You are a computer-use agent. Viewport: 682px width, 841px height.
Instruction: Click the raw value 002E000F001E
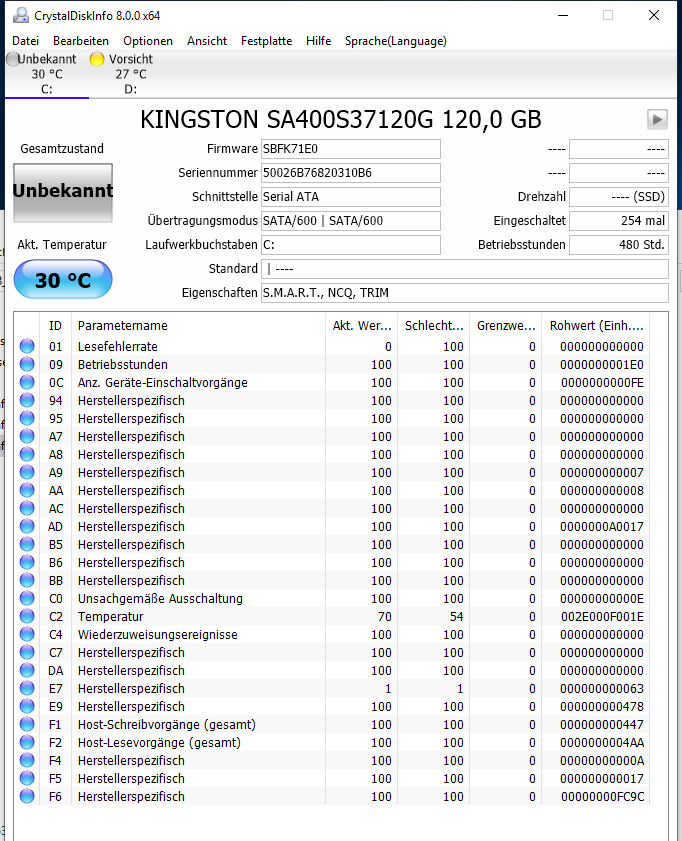click(602, 617)
